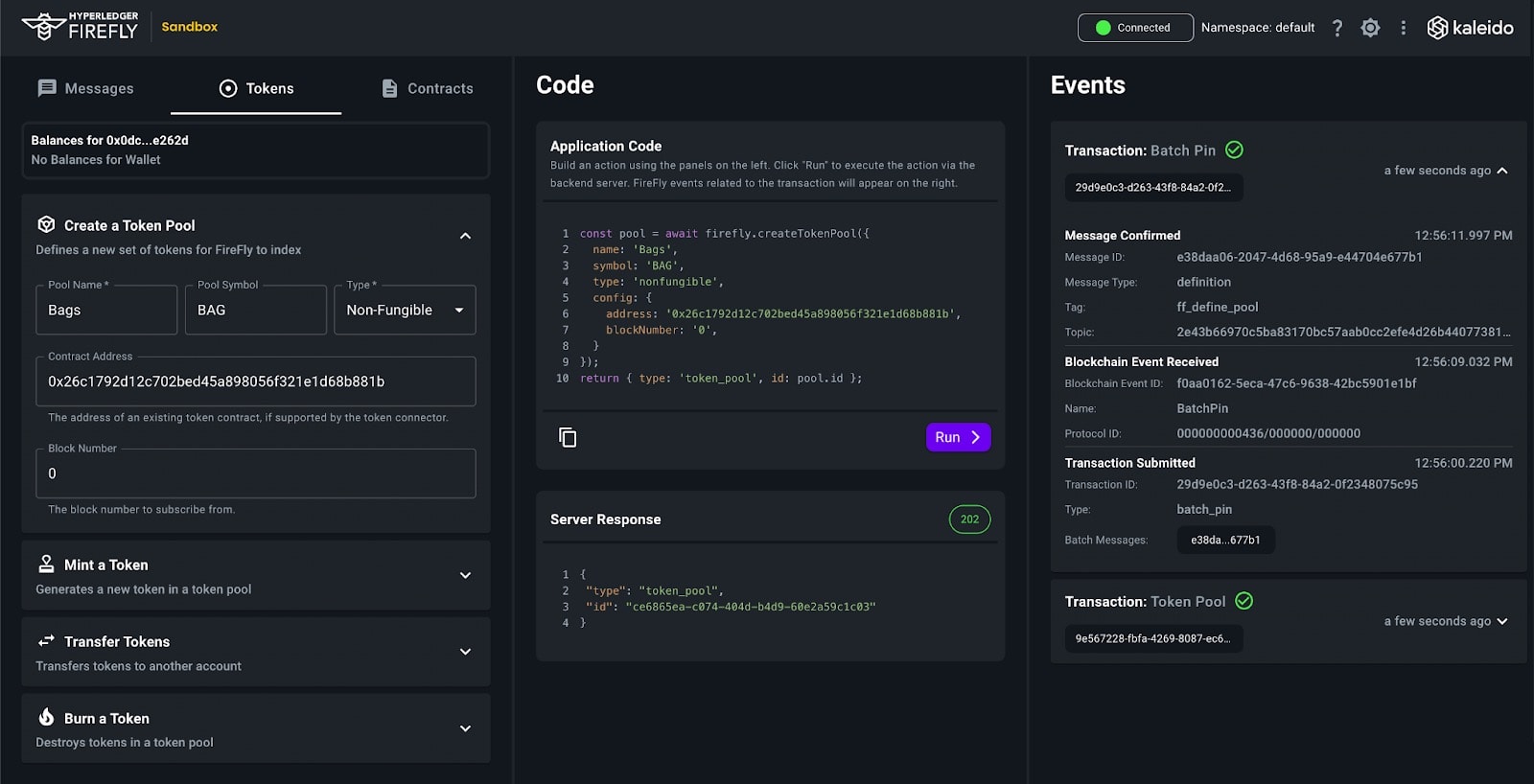Click the Token Pool success checkmark icon
The image size is (1534, 784).
pos(1244,601)
